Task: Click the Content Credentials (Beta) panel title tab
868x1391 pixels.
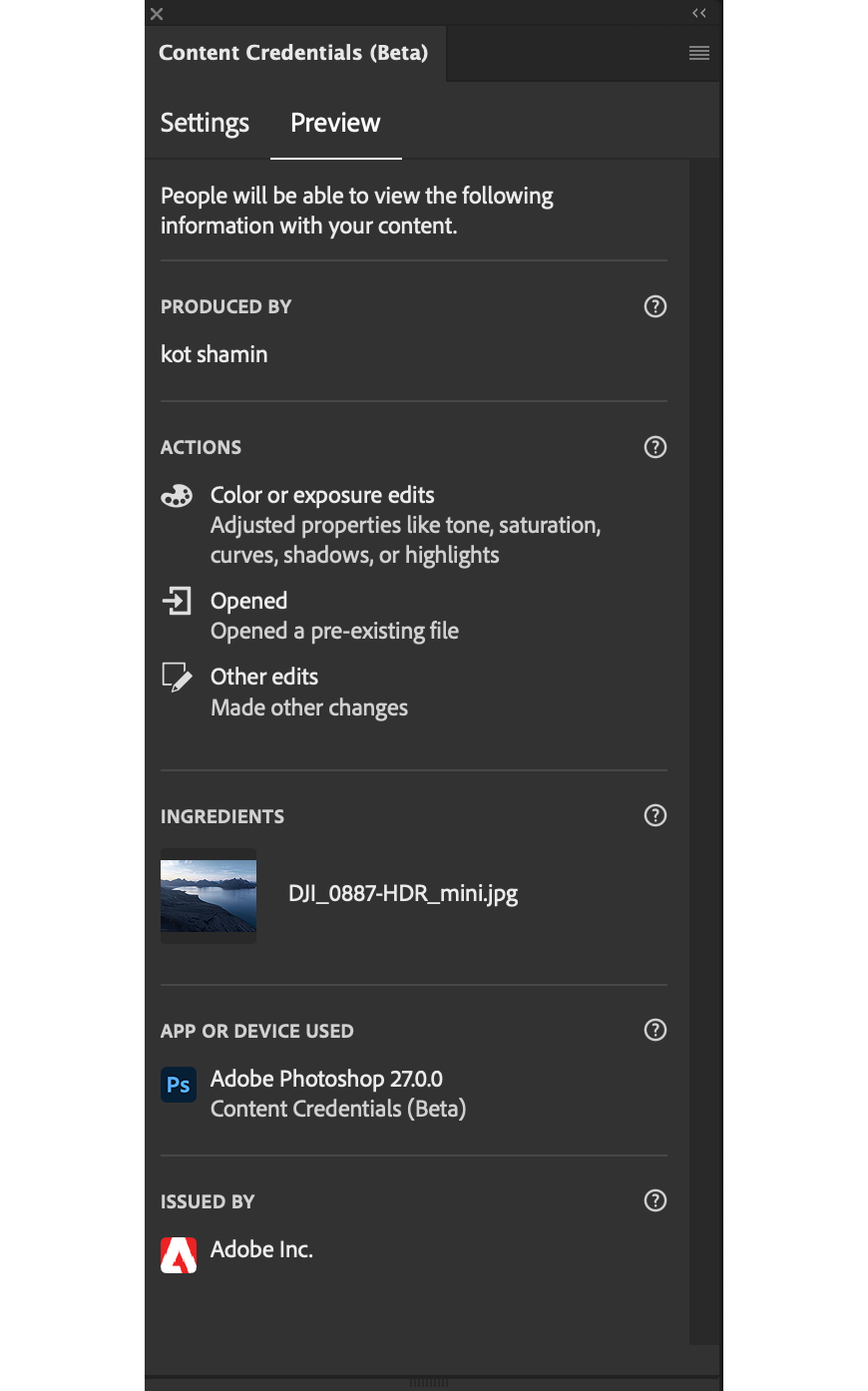Action: point(293,53)
